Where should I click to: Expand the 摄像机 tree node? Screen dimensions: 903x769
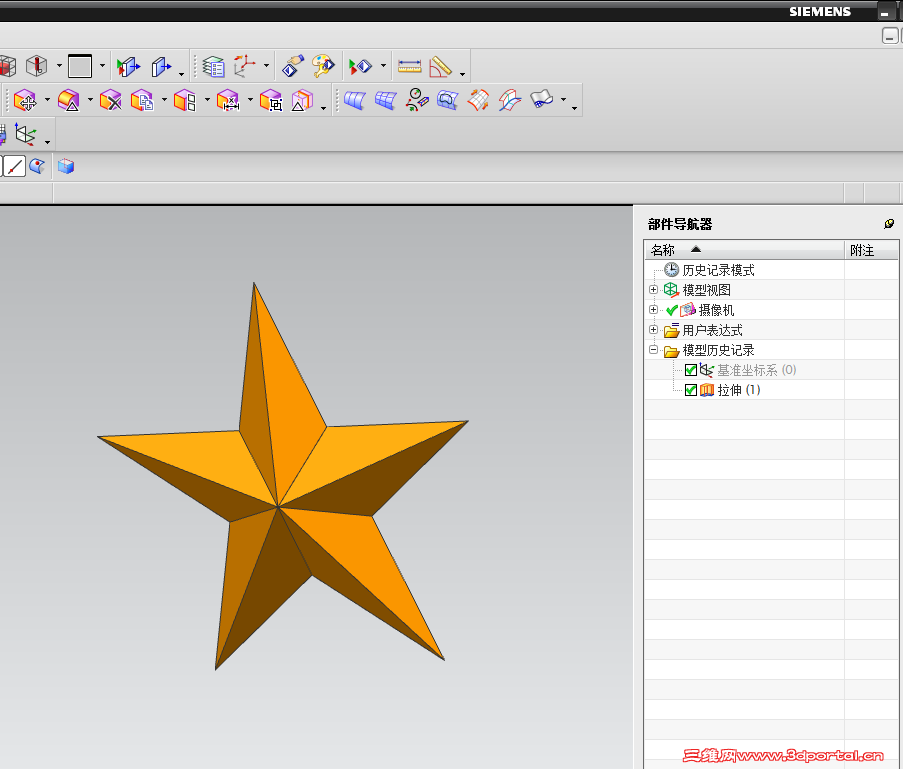(653, 309)
